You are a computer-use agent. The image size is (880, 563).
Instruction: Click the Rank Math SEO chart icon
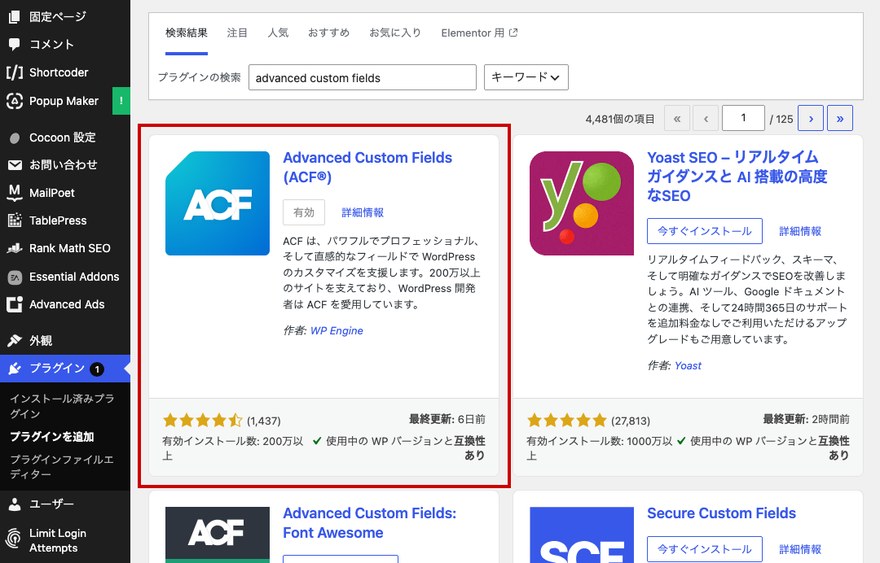(x=15, y=248)
